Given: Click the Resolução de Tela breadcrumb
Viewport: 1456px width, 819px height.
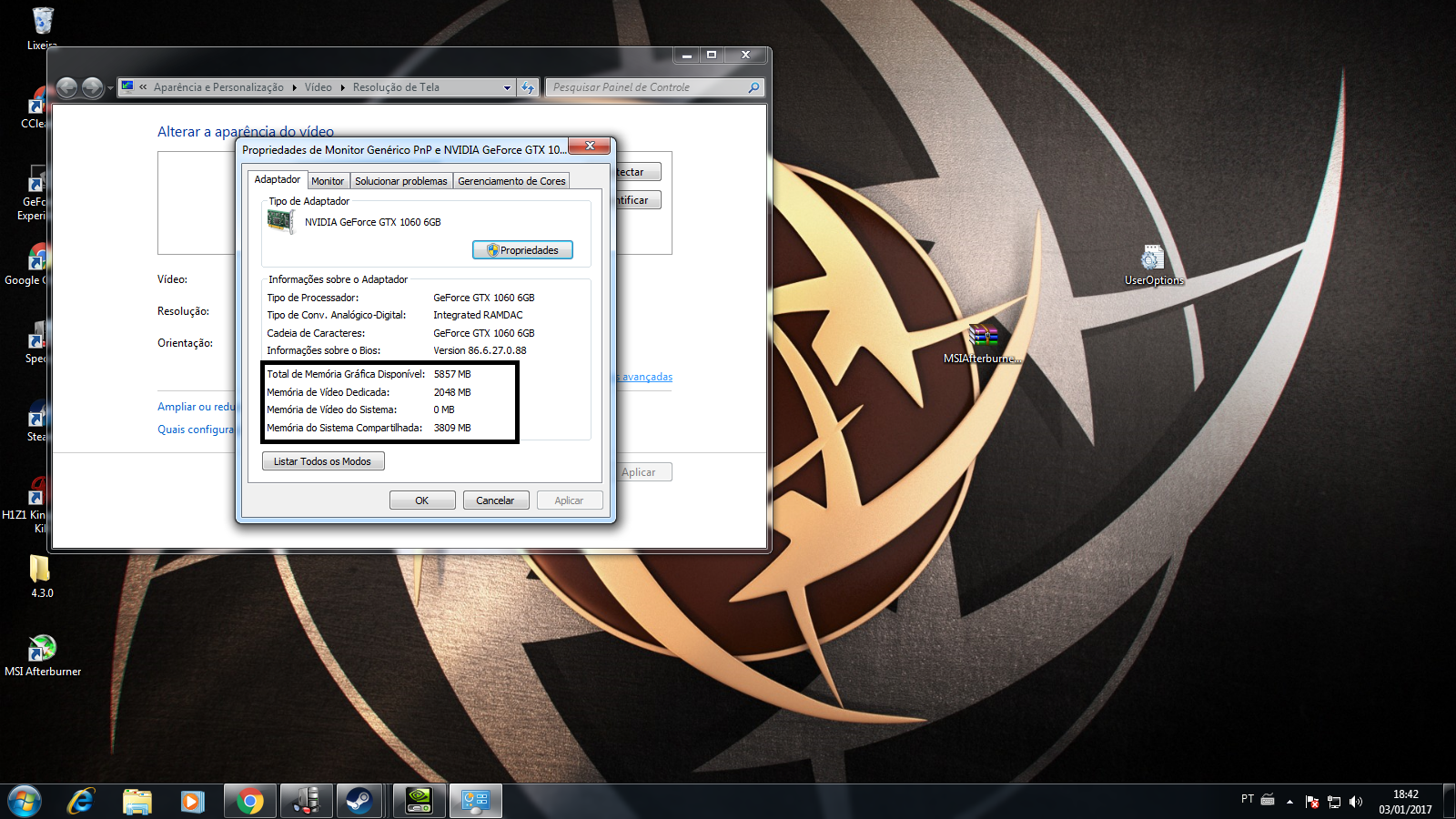Looking at the screenshot, I should 396,87.
